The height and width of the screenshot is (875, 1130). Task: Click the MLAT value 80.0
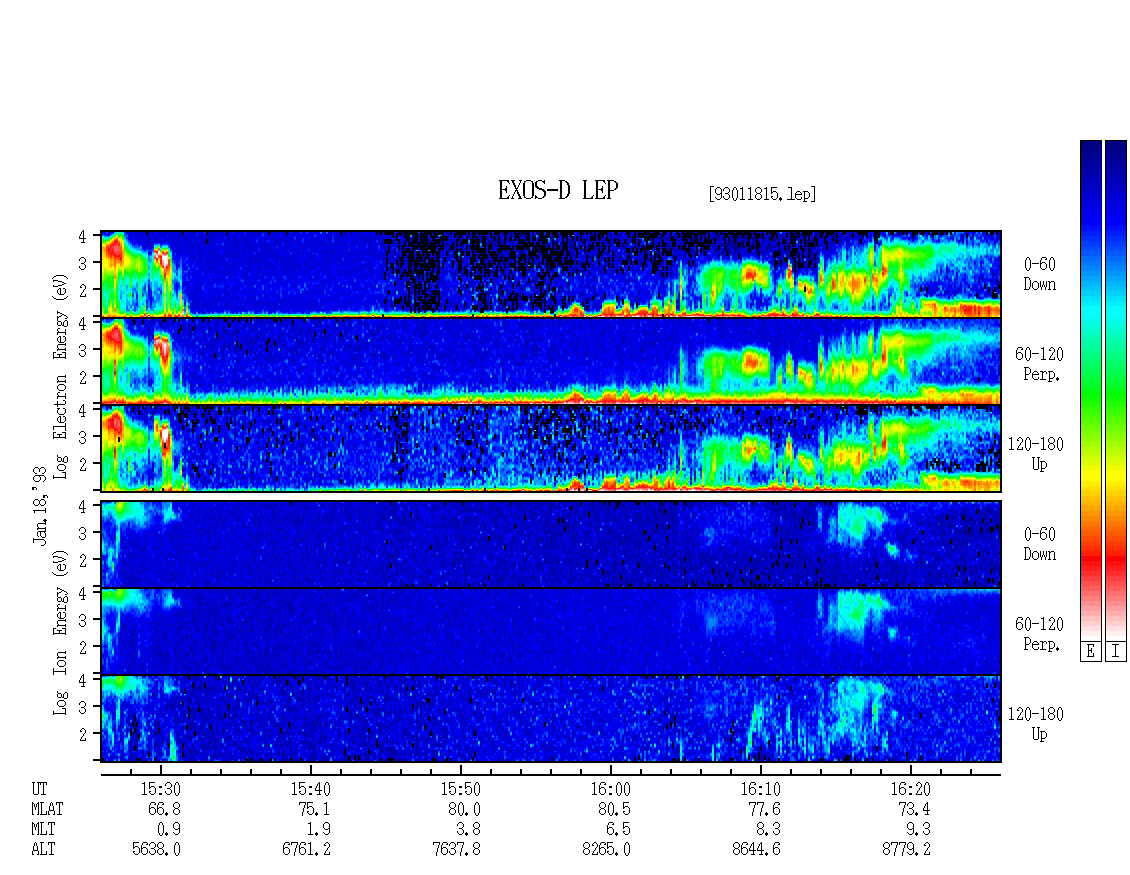(x=464, y=809)
